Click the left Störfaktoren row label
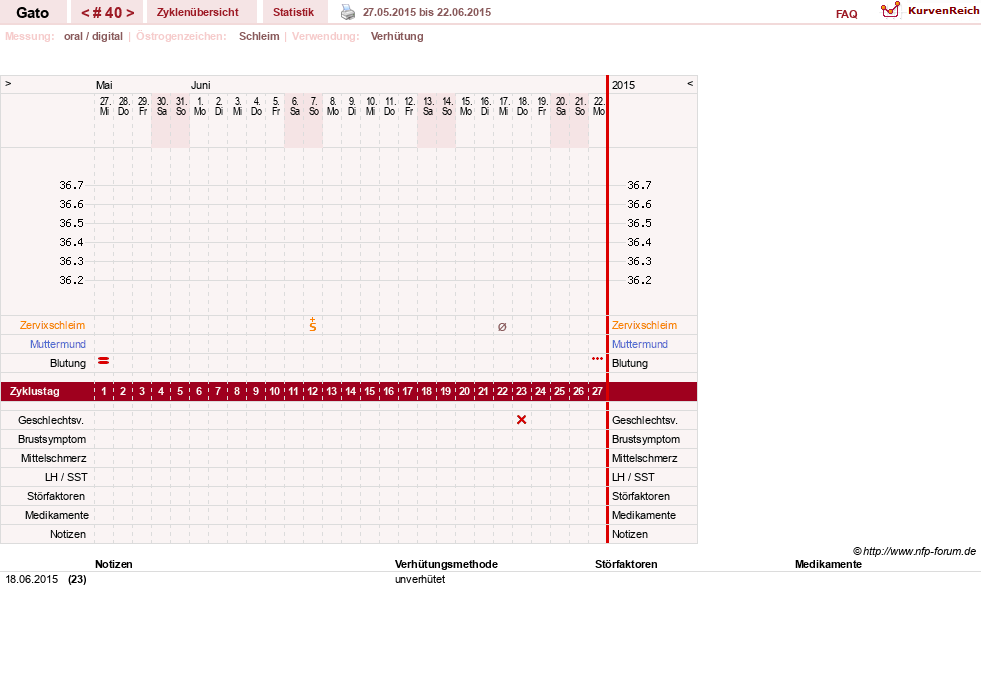 click(56, 496)
